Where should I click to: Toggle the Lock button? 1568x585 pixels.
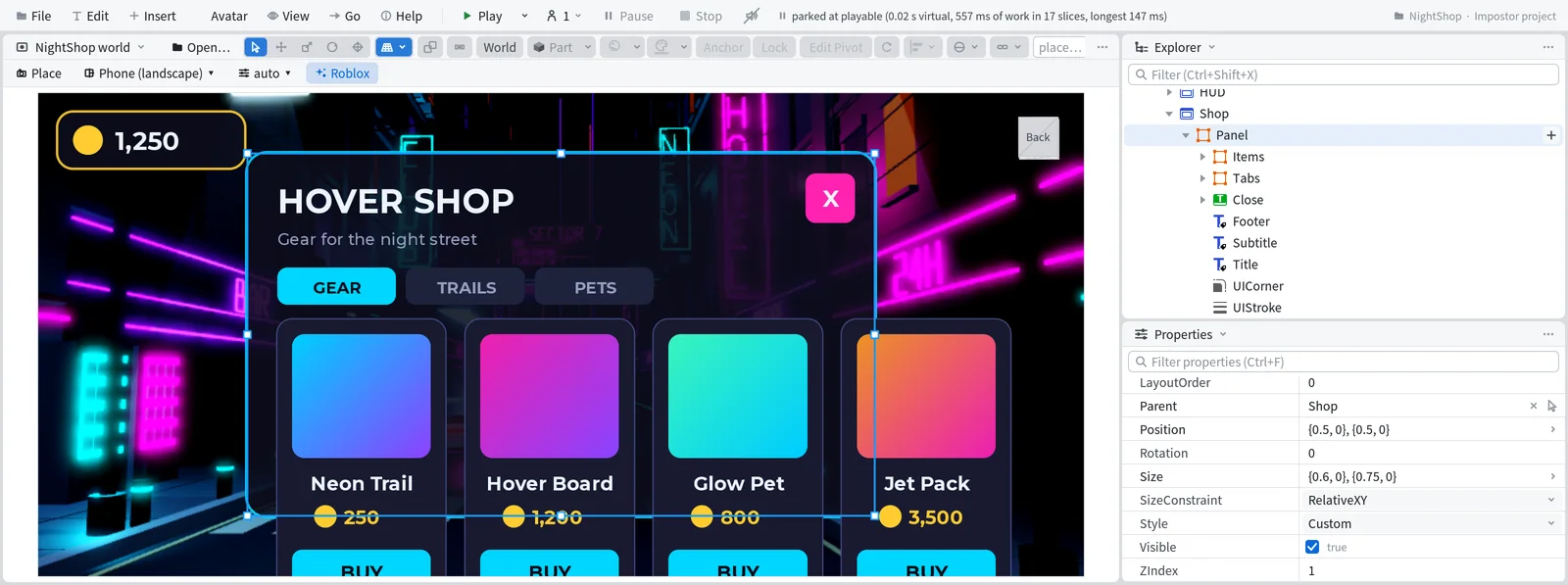[774, 47]
